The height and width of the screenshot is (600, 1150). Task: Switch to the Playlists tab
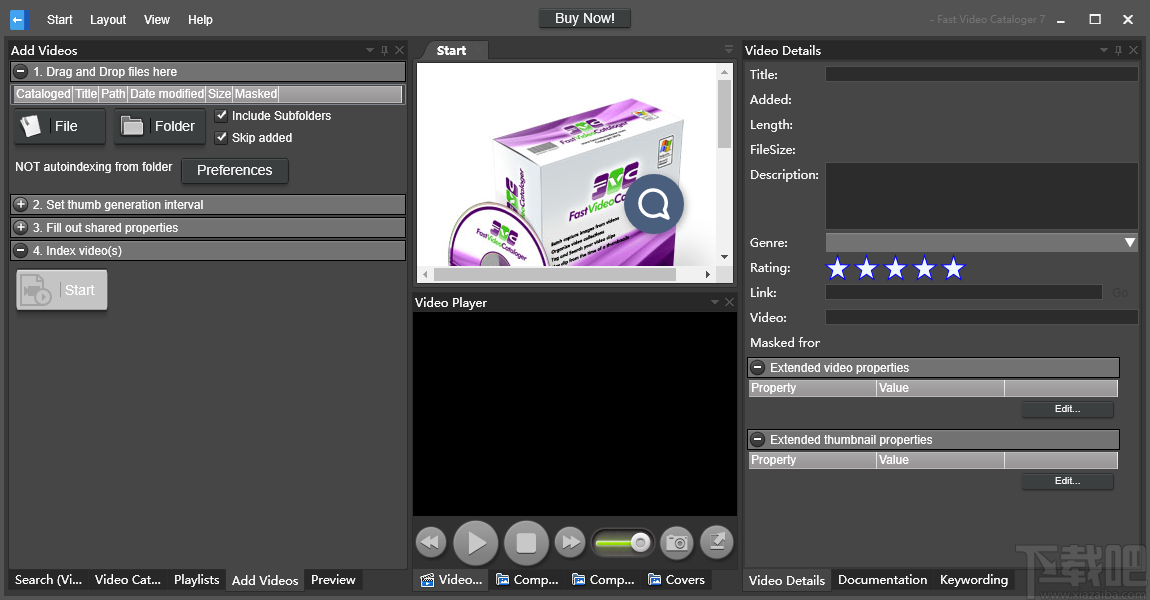click(x=196, y=580)
